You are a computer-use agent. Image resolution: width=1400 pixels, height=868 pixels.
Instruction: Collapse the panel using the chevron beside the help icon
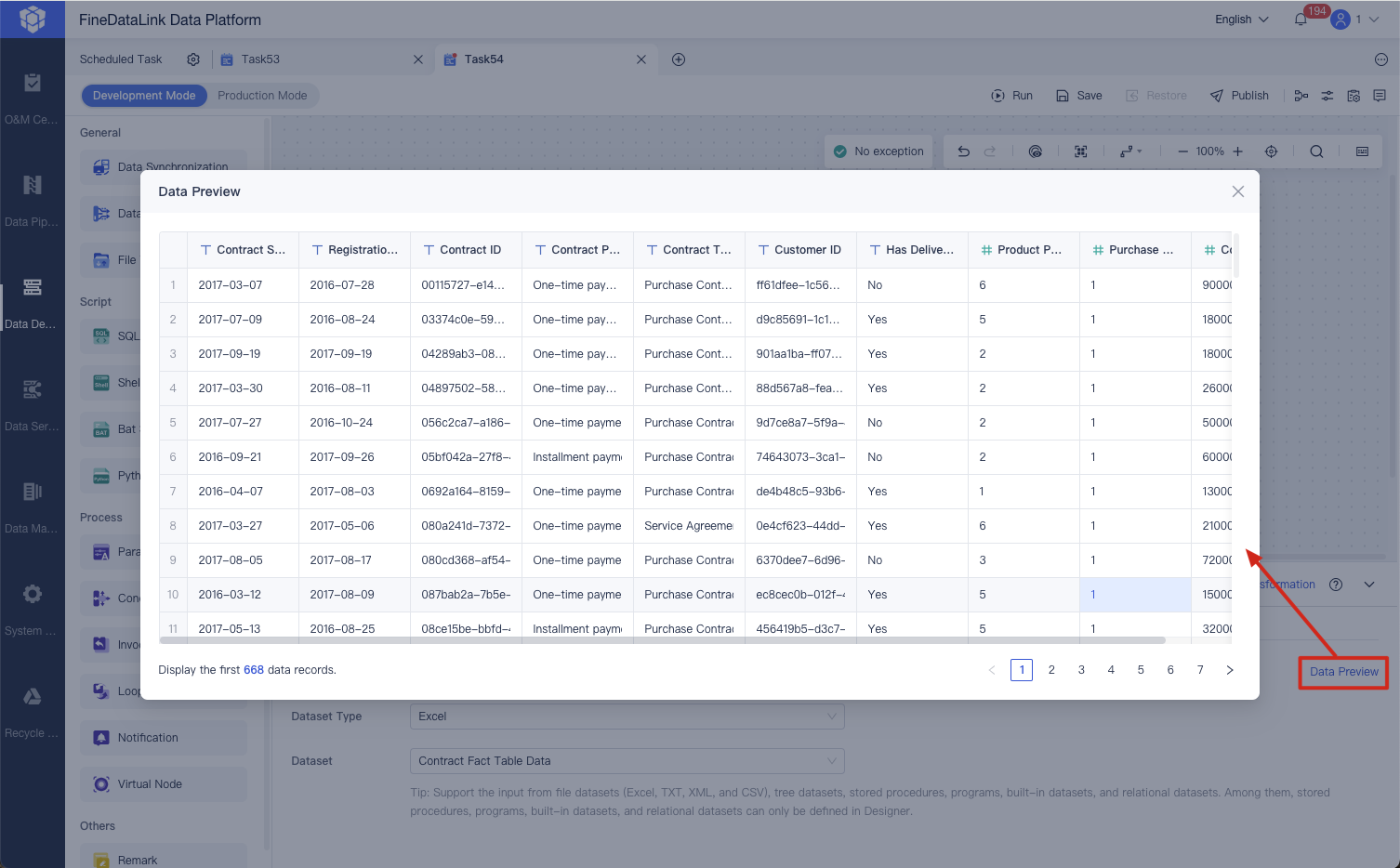point(1369,585)
